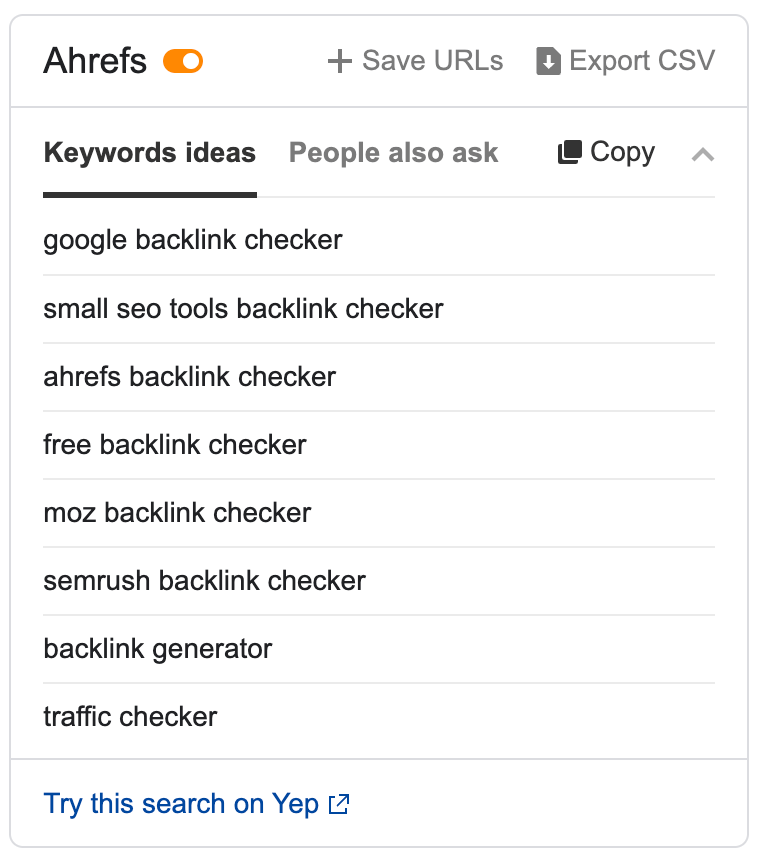This screenshot has height=856, width=758.
Task: Click backlink generator keyword
Action: (x=157, y=648)
